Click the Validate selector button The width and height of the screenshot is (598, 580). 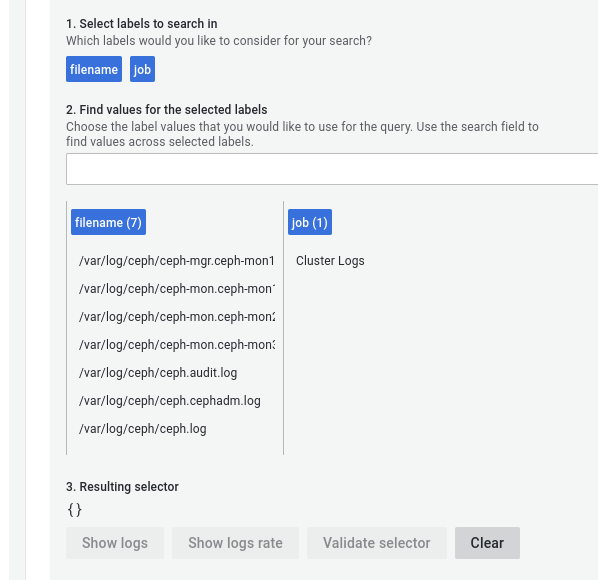[377, 543]
